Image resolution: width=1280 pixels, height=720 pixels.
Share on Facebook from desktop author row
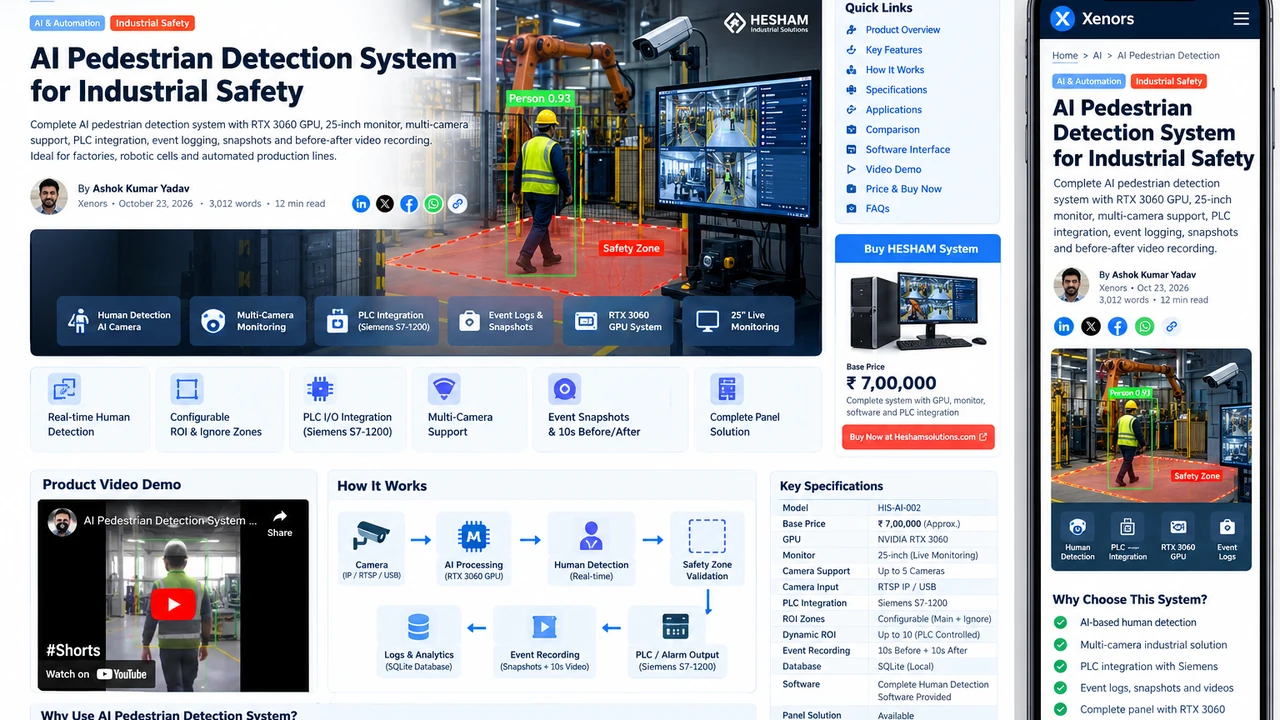click(409, 204)
